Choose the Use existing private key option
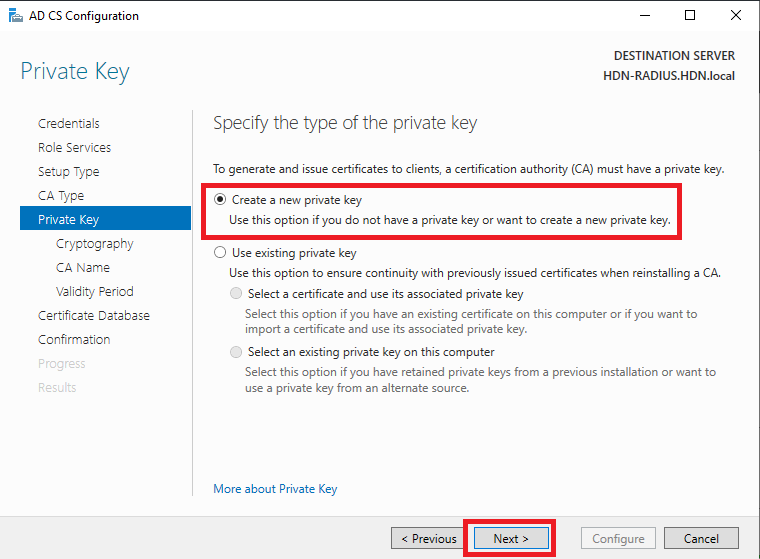This screenshot has width=760, height=559. pos(220,253)
